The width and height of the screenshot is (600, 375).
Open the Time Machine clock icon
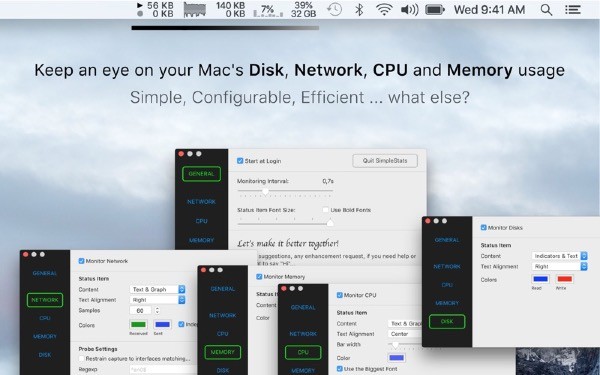(x=334, y=10)
